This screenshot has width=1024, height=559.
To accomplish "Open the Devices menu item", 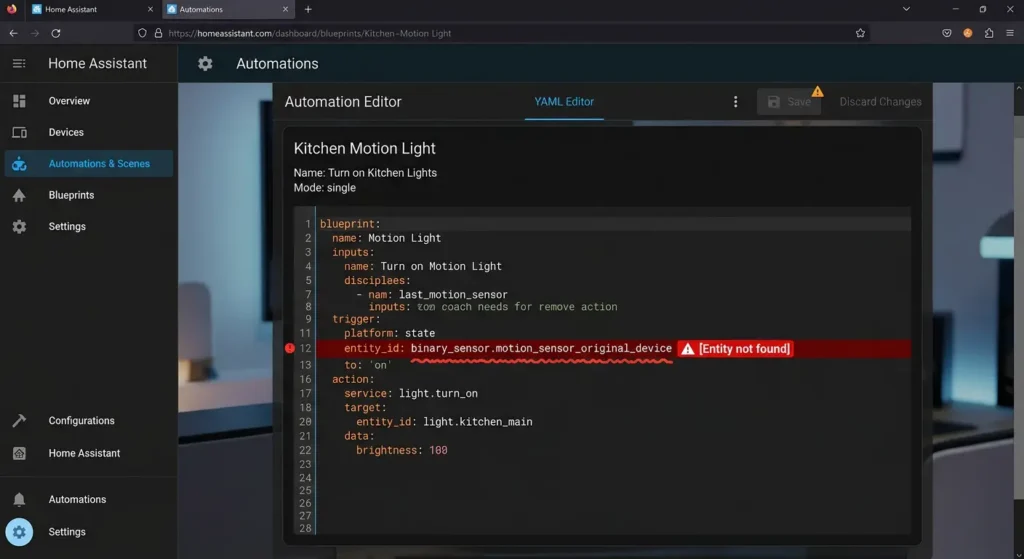I will tap(66, 132).
